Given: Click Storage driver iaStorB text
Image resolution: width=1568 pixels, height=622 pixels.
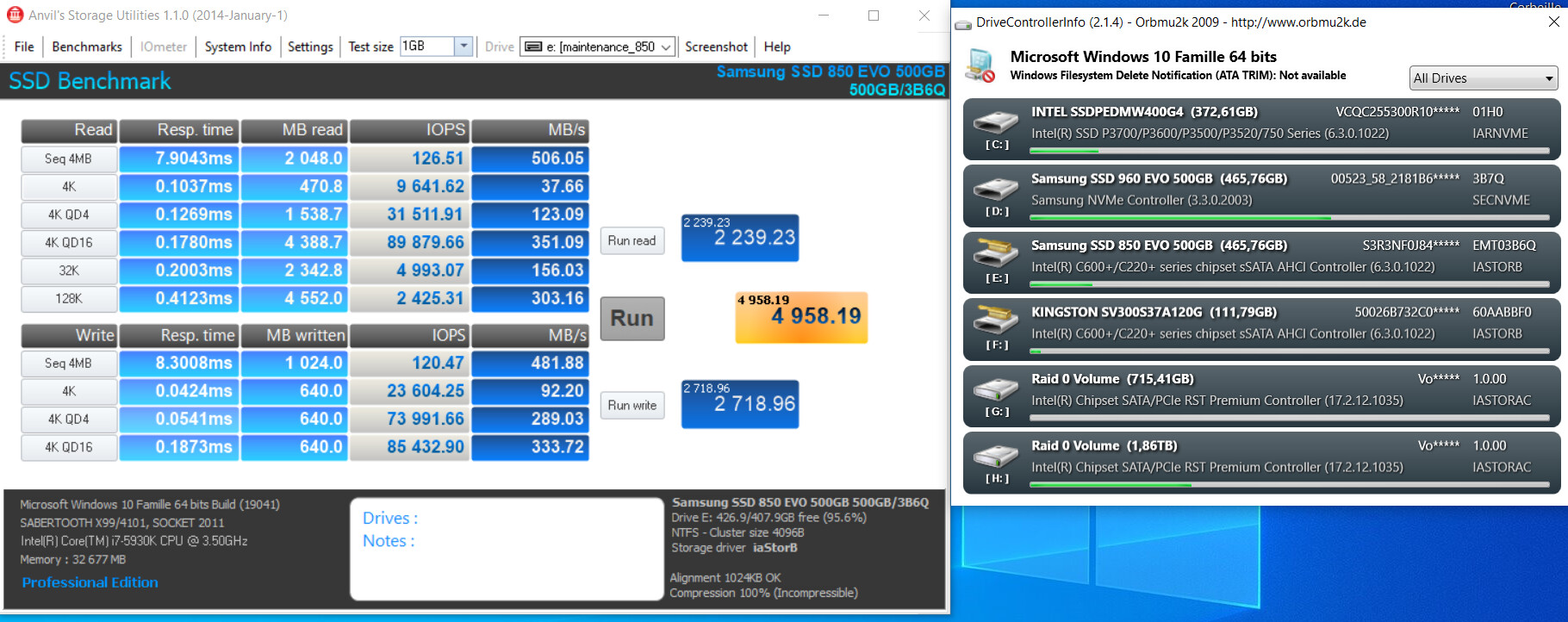Looking at the screenshot, I should point(734,548).
